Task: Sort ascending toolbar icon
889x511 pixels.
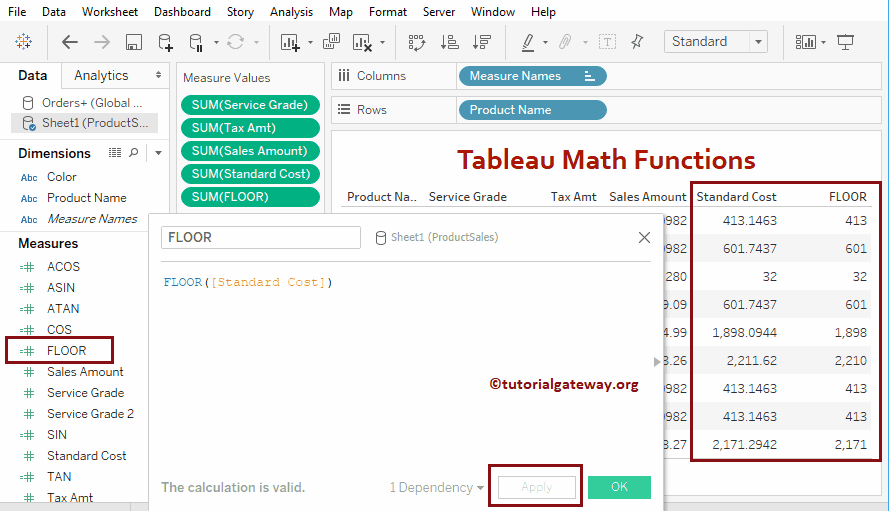Action: coord(449,42)
